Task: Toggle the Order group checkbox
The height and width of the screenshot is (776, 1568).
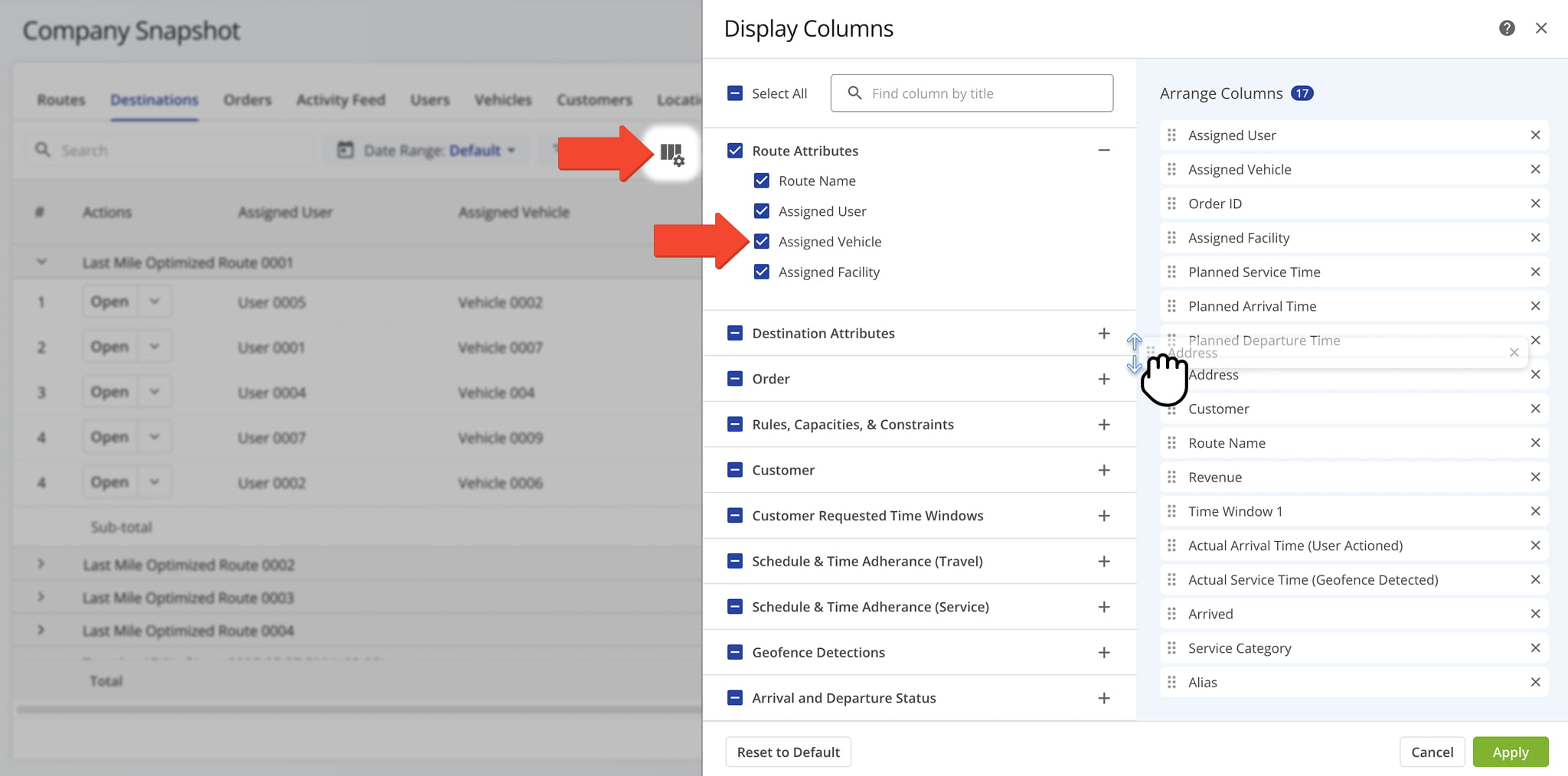Action: coord(734,379)
